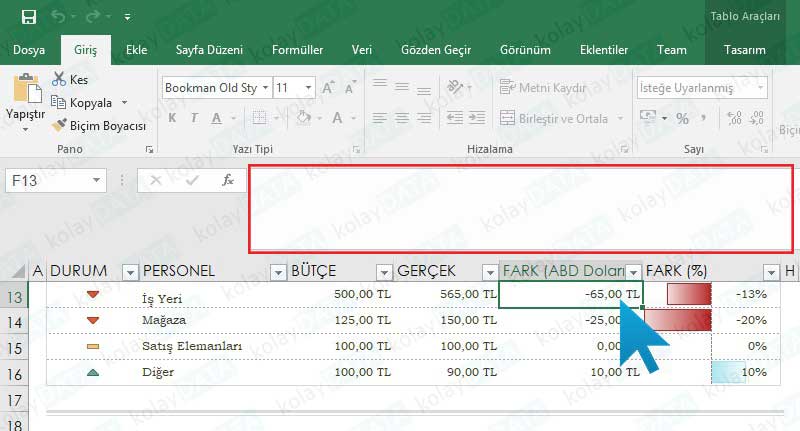Toggle Metni Kaydır wrap text
Image resolution: width=800 pixels, height=431 pixels.
[x=542, y=88]
